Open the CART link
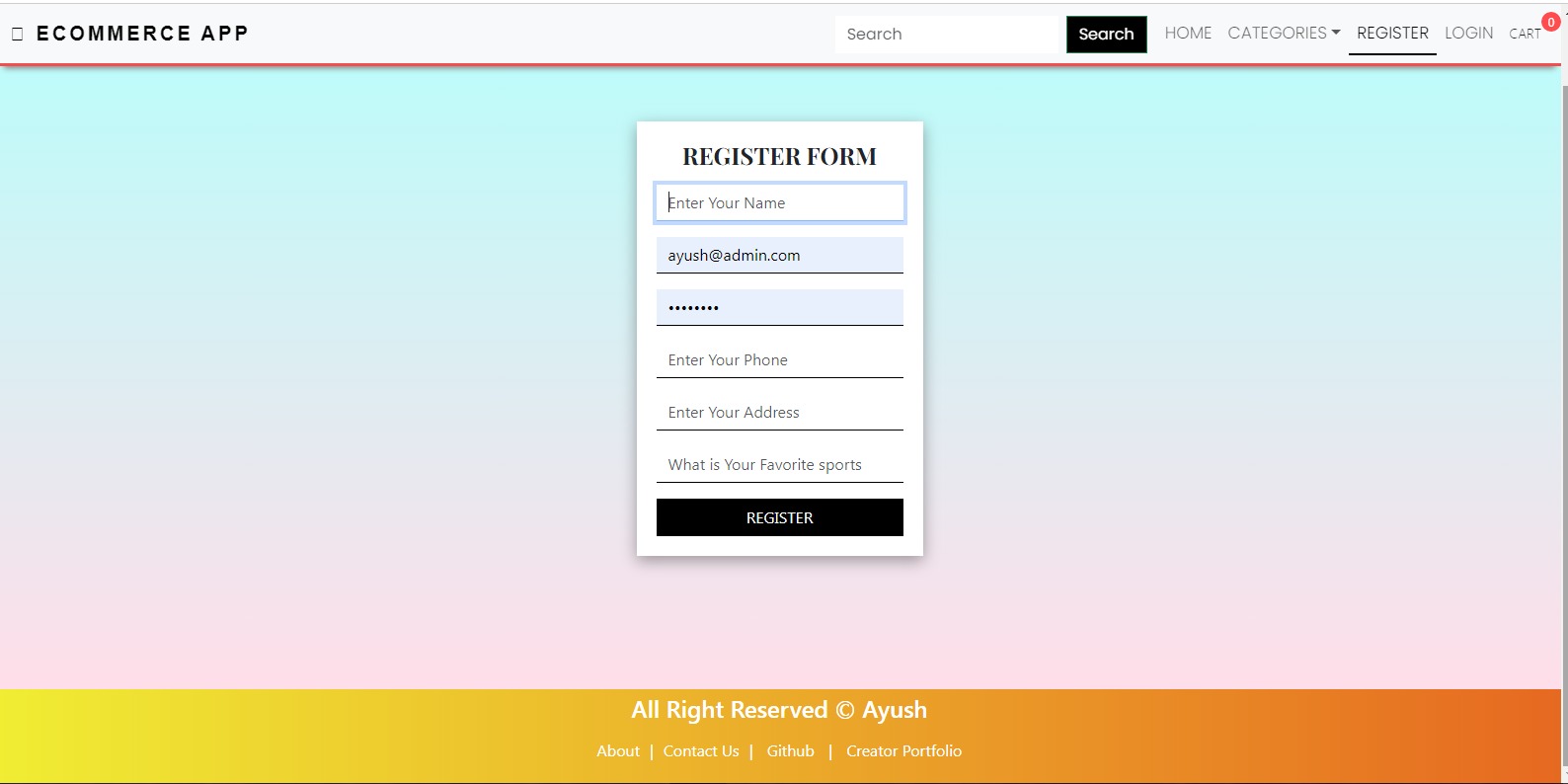 [x=1525, y=34]
